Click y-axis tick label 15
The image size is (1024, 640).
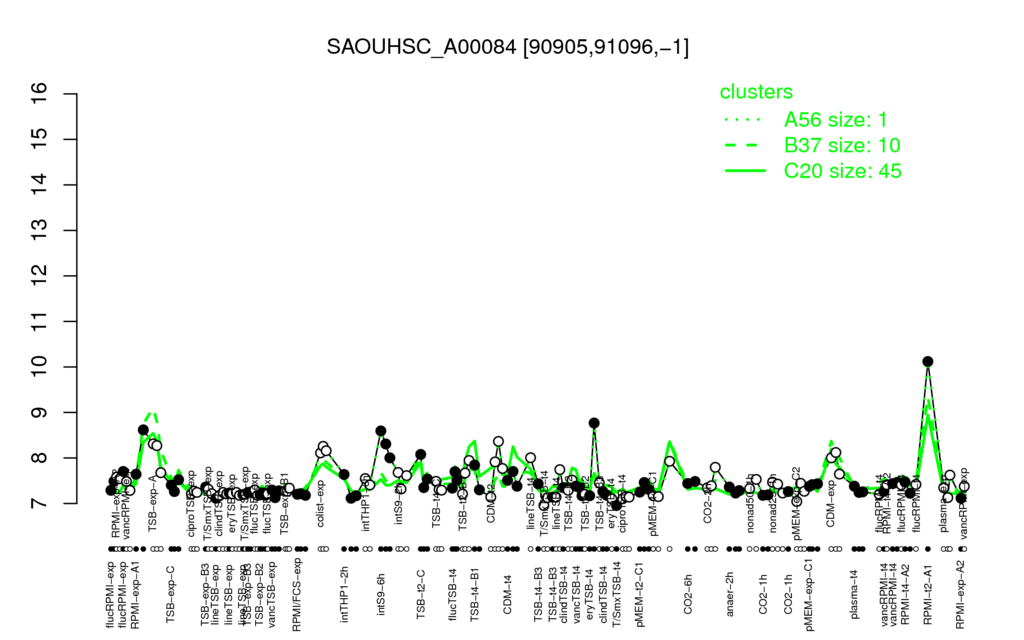point(39,139)
